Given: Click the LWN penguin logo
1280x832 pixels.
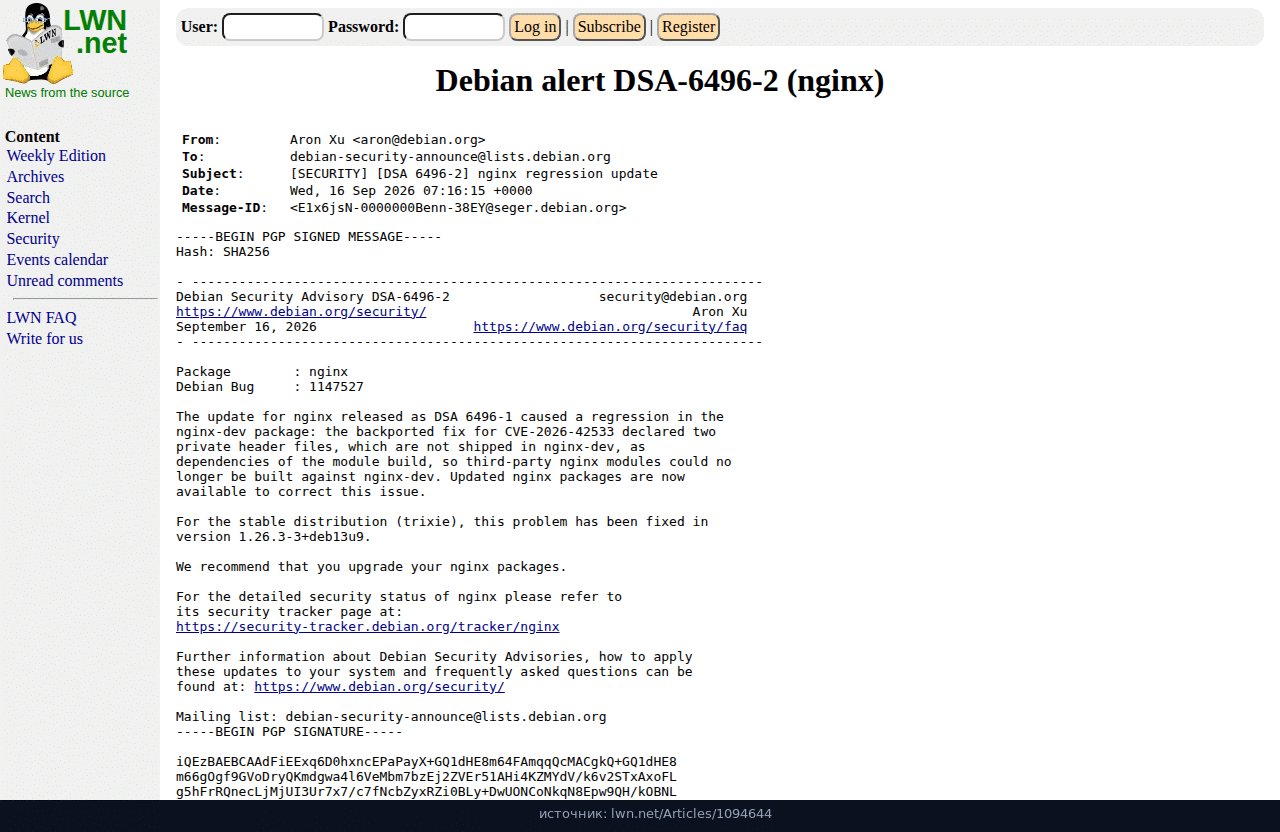Looking at the screenshot, I should pyautogui.click(x=38, y=43).
